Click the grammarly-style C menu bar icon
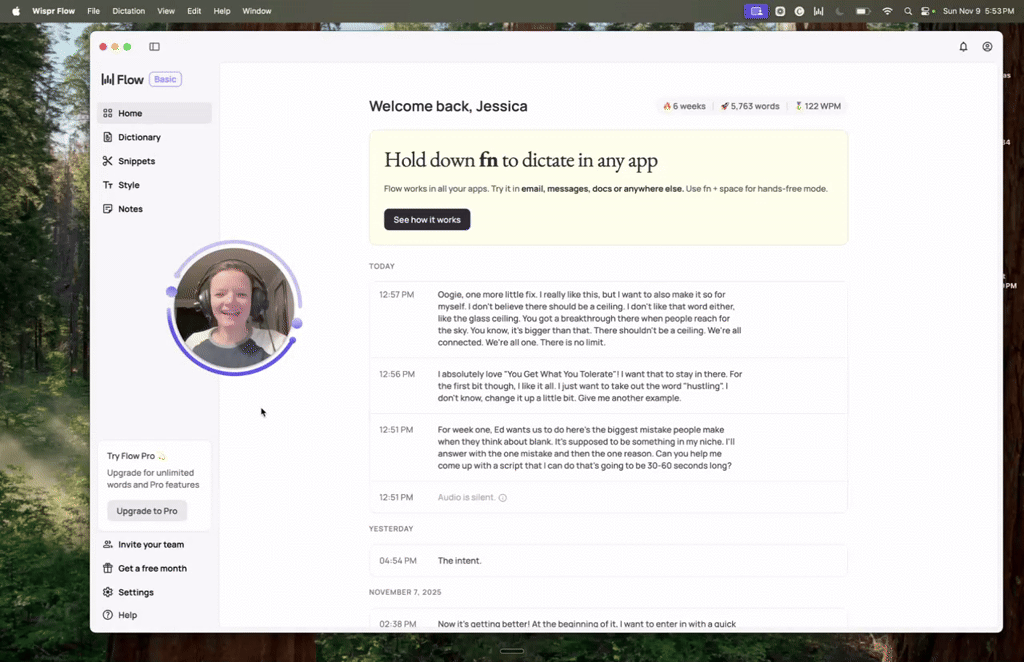The width and height of the screenshot is (1024, 662). click(x=799, y=11)
